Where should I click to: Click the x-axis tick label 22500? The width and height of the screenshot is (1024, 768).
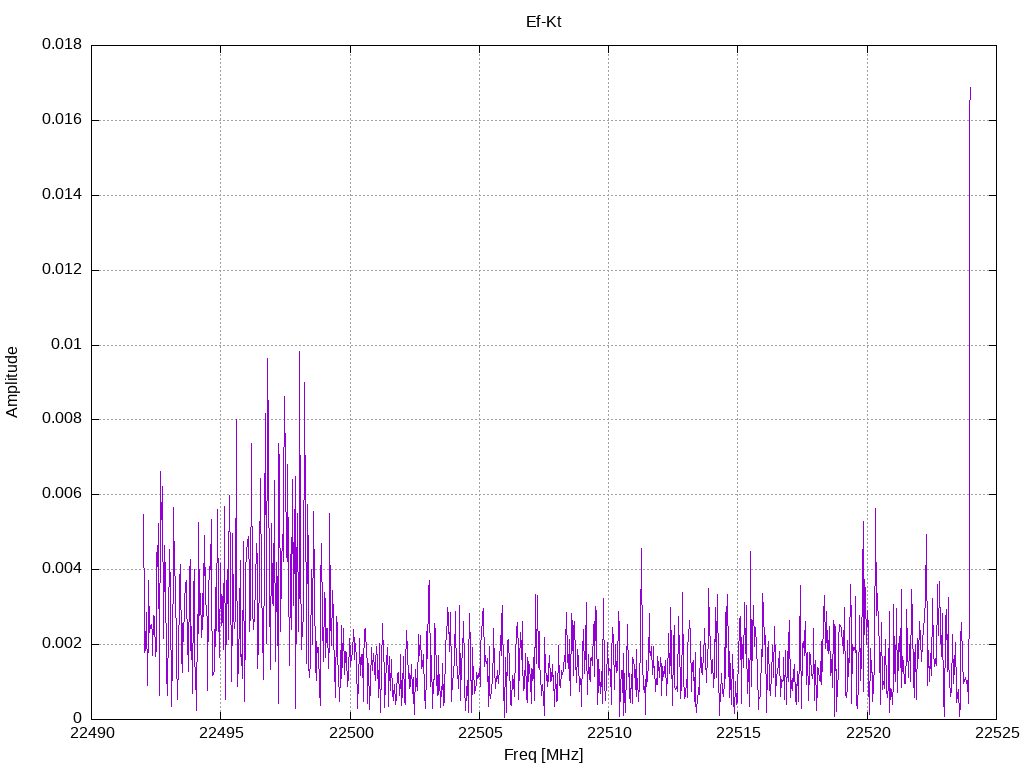tap(351, 733)
